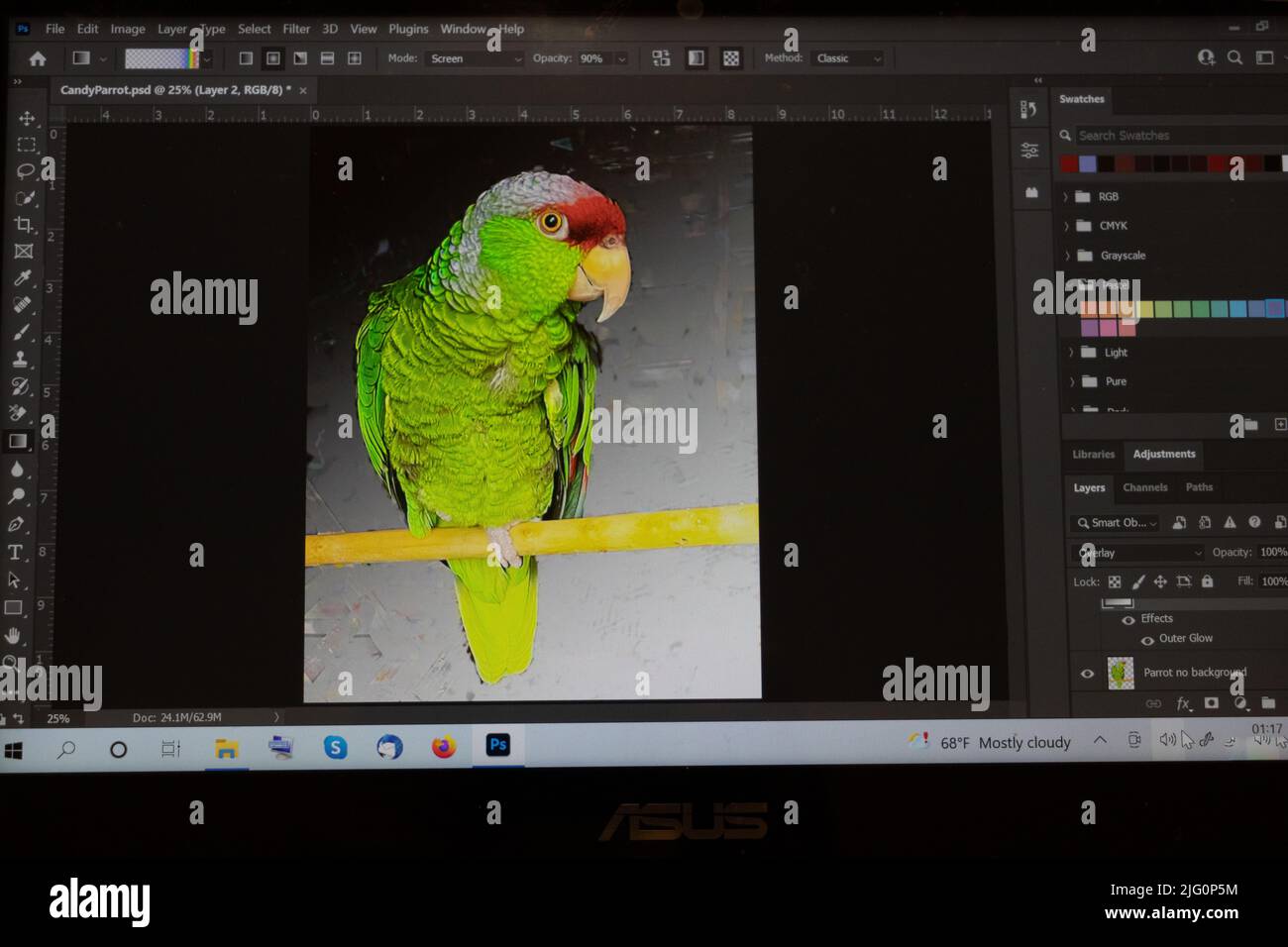Open the Image menu
Screen dimensions: 1288x947
coord(128,29)
